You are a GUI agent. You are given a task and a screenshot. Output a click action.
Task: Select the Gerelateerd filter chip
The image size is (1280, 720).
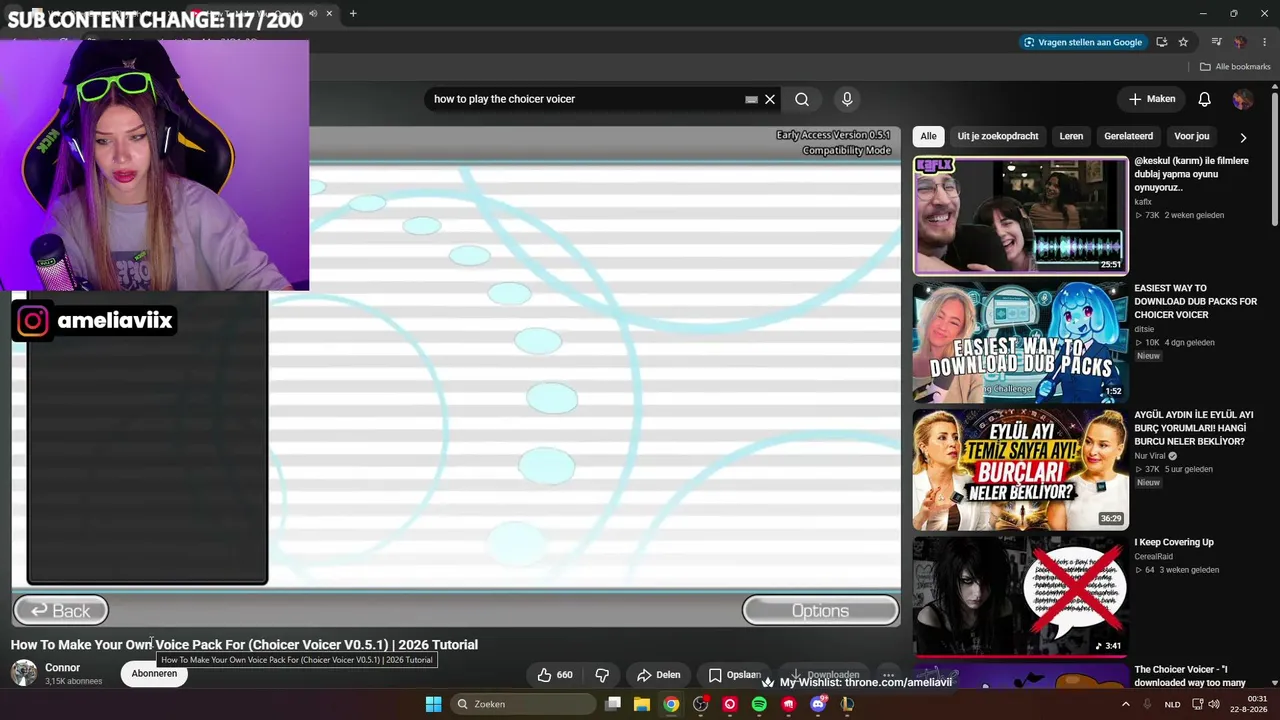(x=1128, y=136)
